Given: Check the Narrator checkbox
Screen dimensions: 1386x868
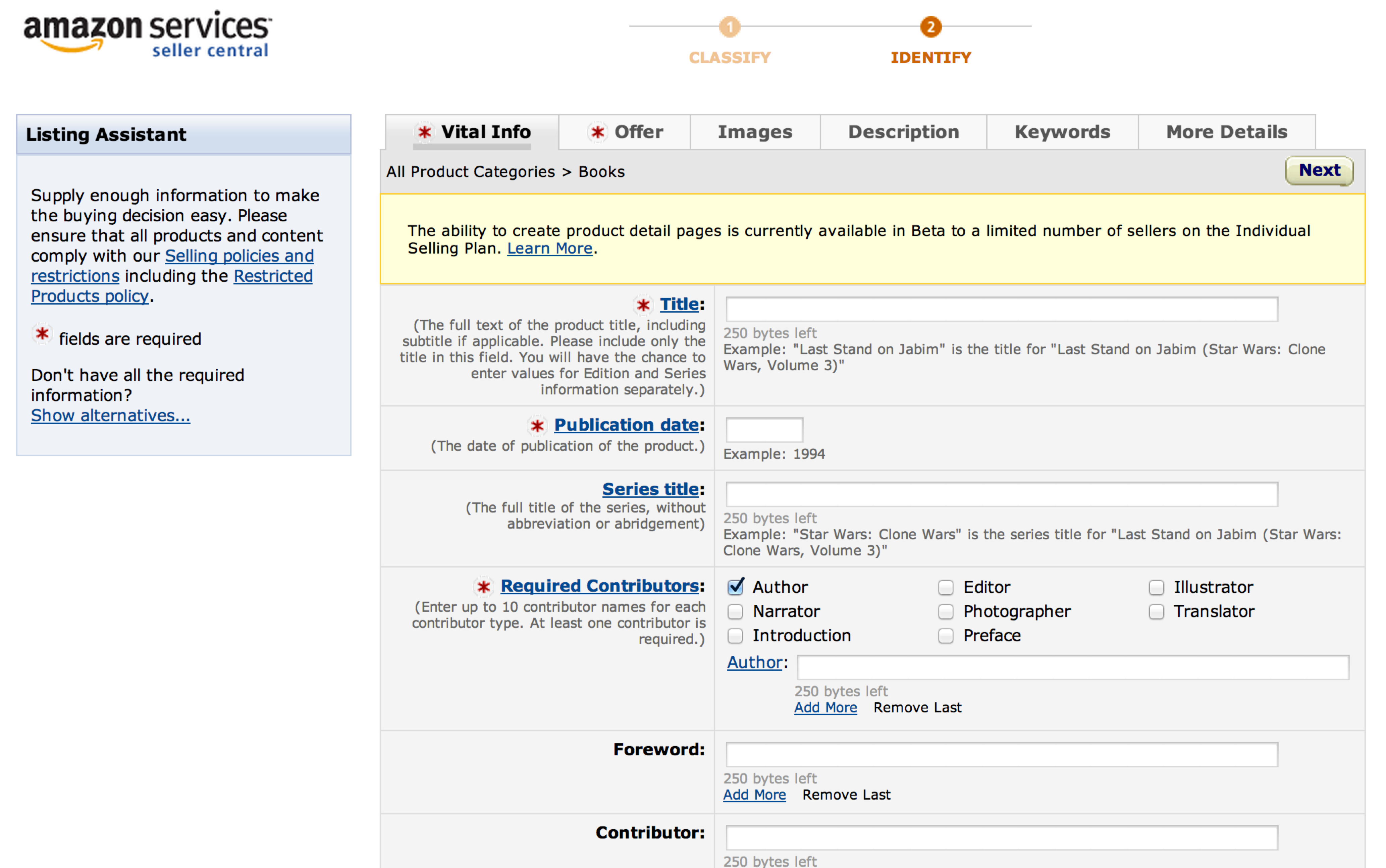Looking at the screenshot, I should click(736, 611).
